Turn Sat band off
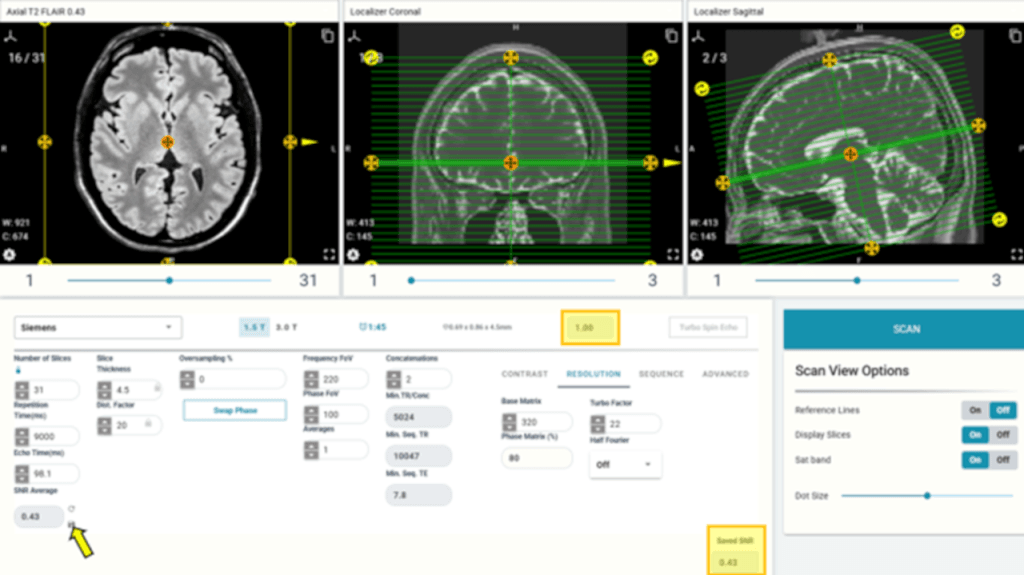 (x=1003, y=460)
